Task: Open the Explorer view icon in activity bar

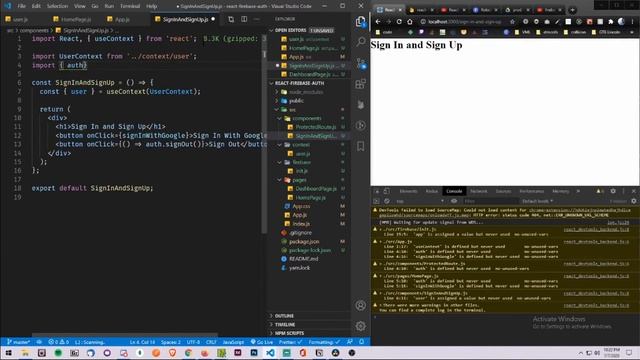Action: tap(361, 21)
